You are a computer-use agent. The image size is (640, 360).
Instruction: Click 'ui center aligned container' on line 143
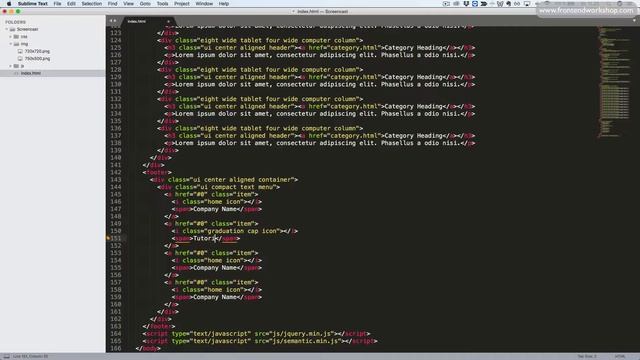click(242, 180)
